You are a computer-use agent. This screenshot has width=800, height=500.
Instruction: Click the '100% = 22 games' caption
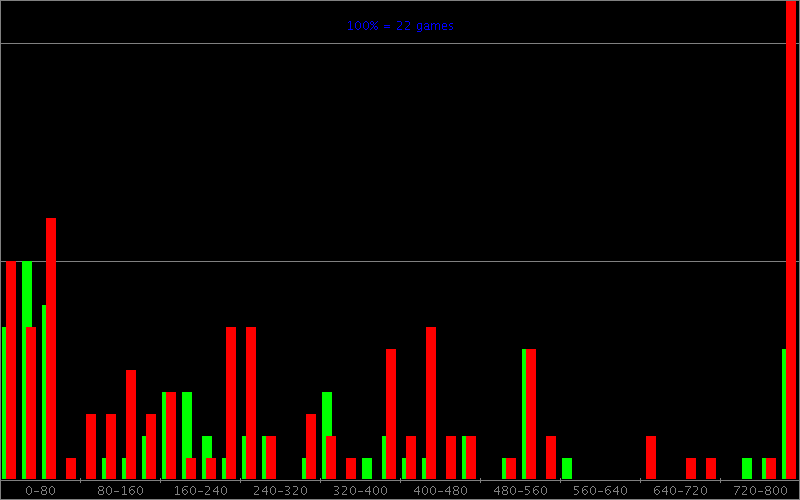(400, 26)
